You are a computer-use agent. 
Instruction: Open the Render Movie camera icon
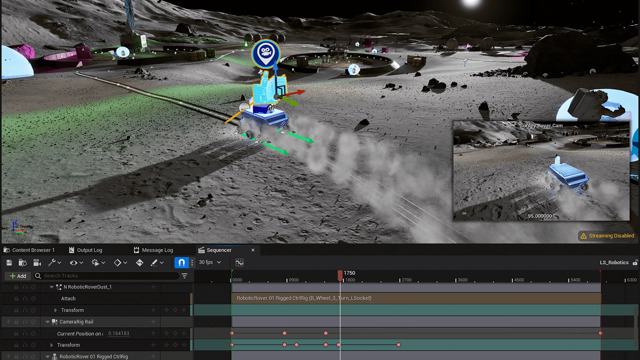[x=37, y=263]
